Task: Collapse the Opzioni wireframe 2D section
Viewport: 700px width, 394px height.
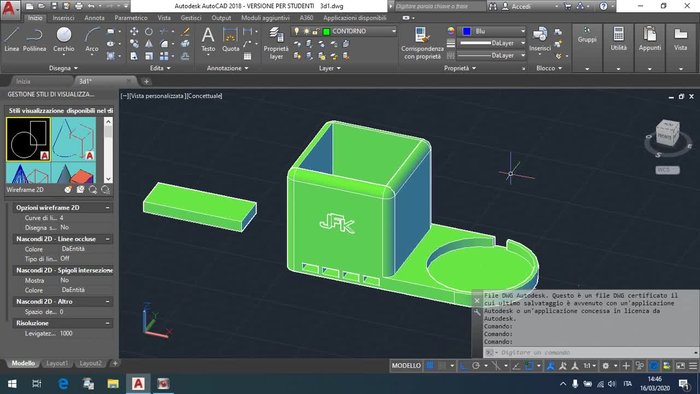Action: (x=108, y=208)
